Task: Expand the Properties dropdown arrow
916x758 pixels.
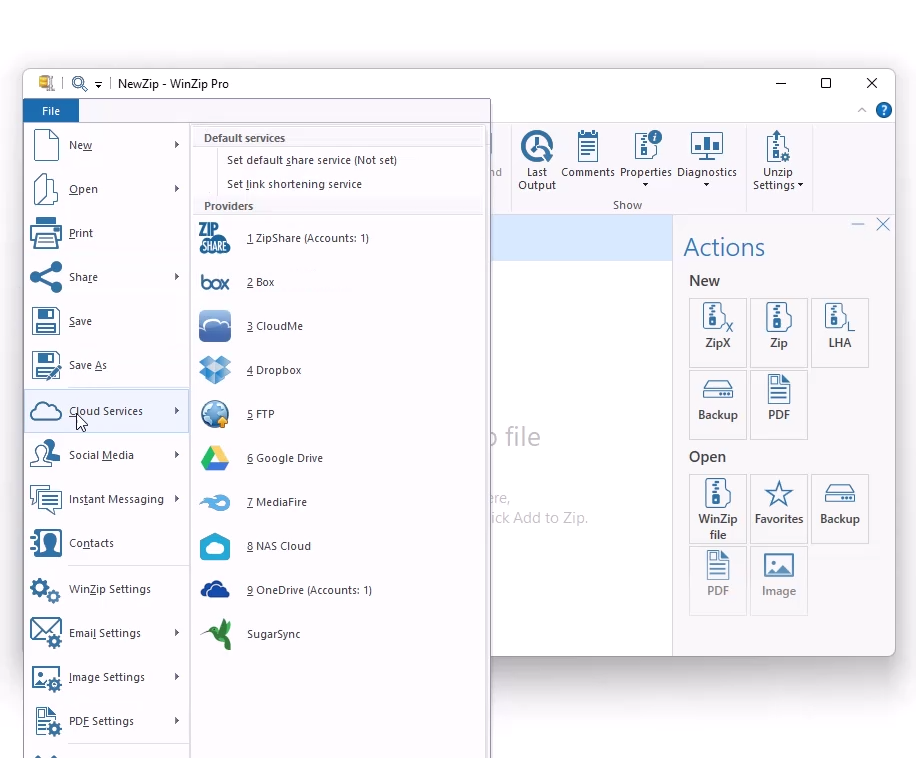Action: pos(645,185)
